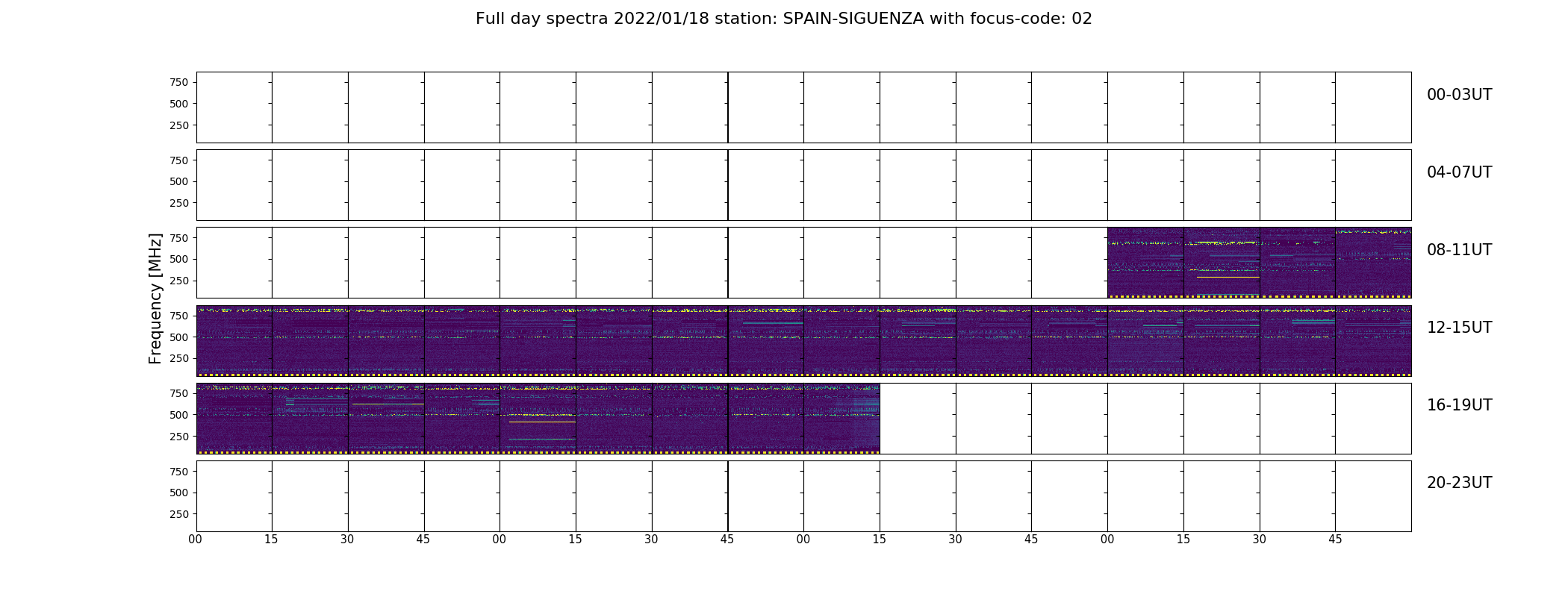
Task: Select the "20-23UT" row label
Action: (1459, 483)
